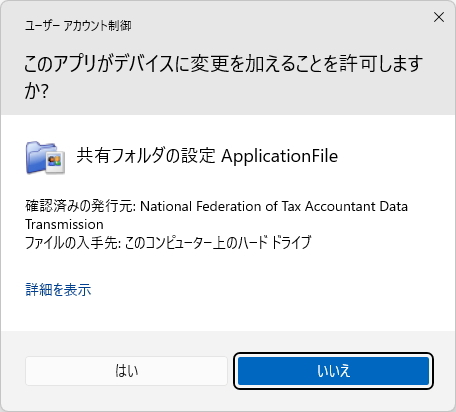This screenshot has width=456, height=412.
Task: Deny changes with the いいえ button
Action: tap(333, 371)
